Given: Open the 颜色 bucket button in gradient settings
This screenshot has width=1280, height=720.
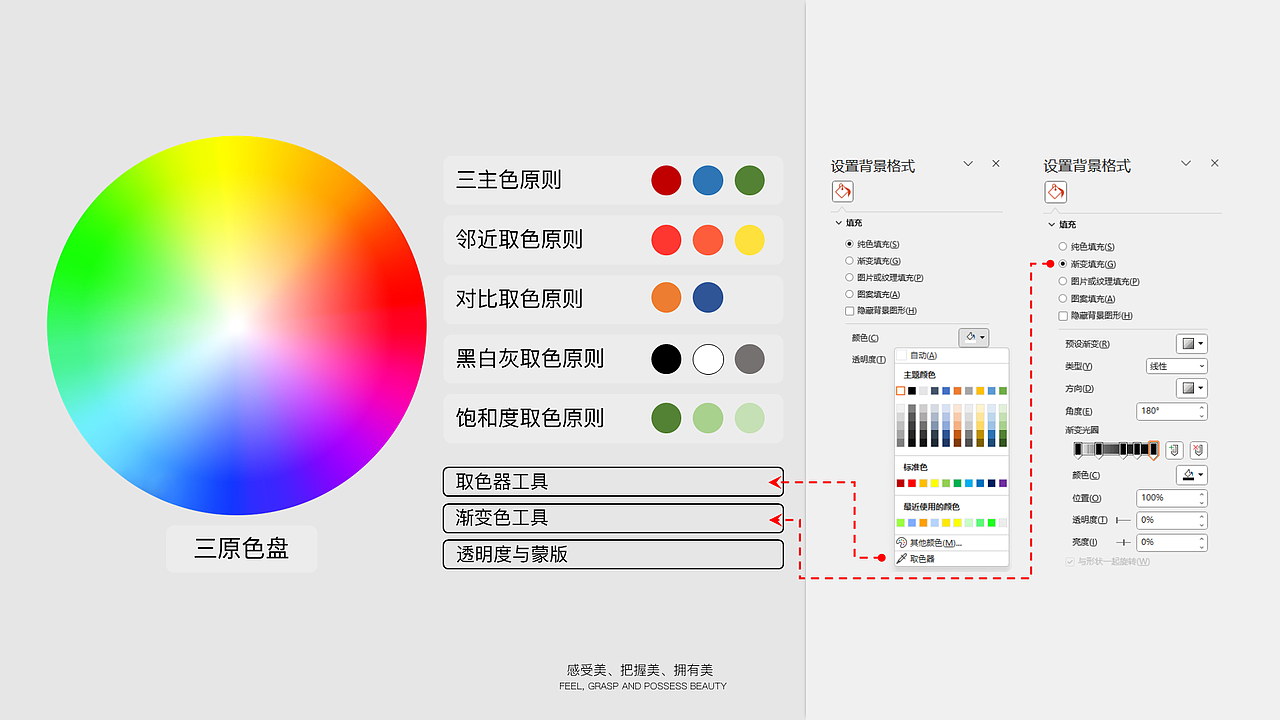Looking at the screenshot, I should coord(1191,475).
